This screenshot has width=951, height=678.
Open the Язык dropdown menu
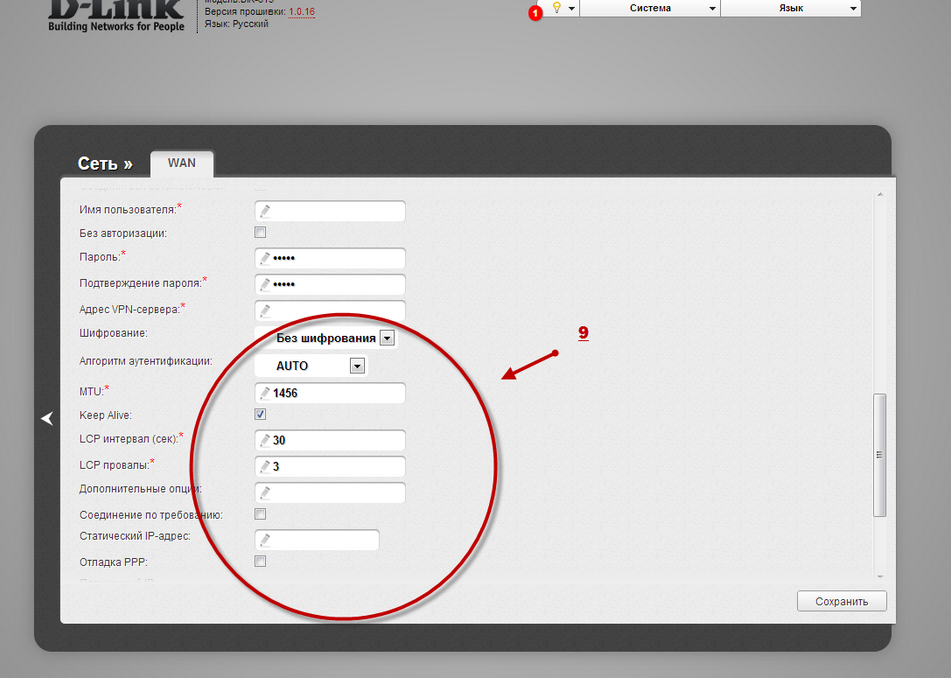(791, 8)
